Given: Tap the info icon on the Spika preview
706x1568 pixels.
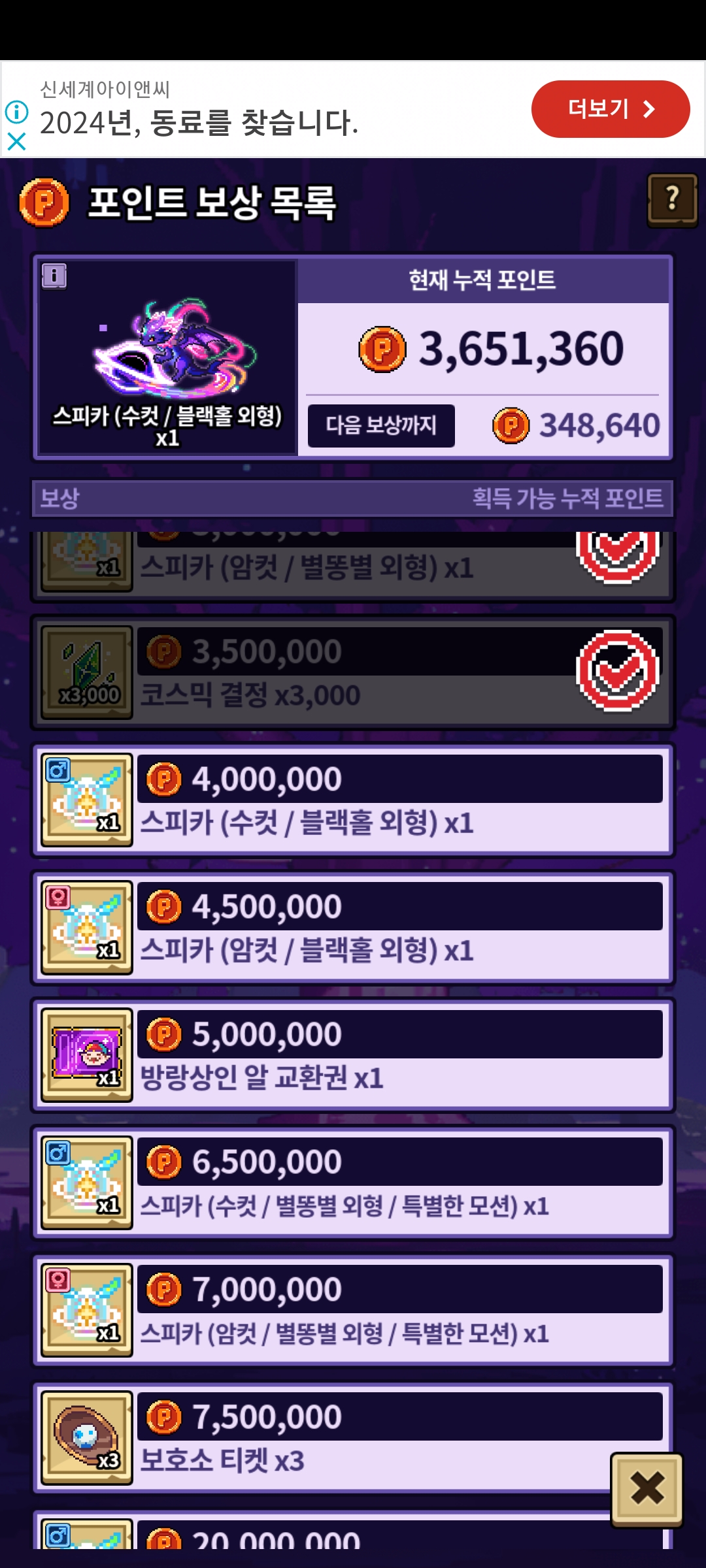Looking at the screenshot, I should click(54, 276).
